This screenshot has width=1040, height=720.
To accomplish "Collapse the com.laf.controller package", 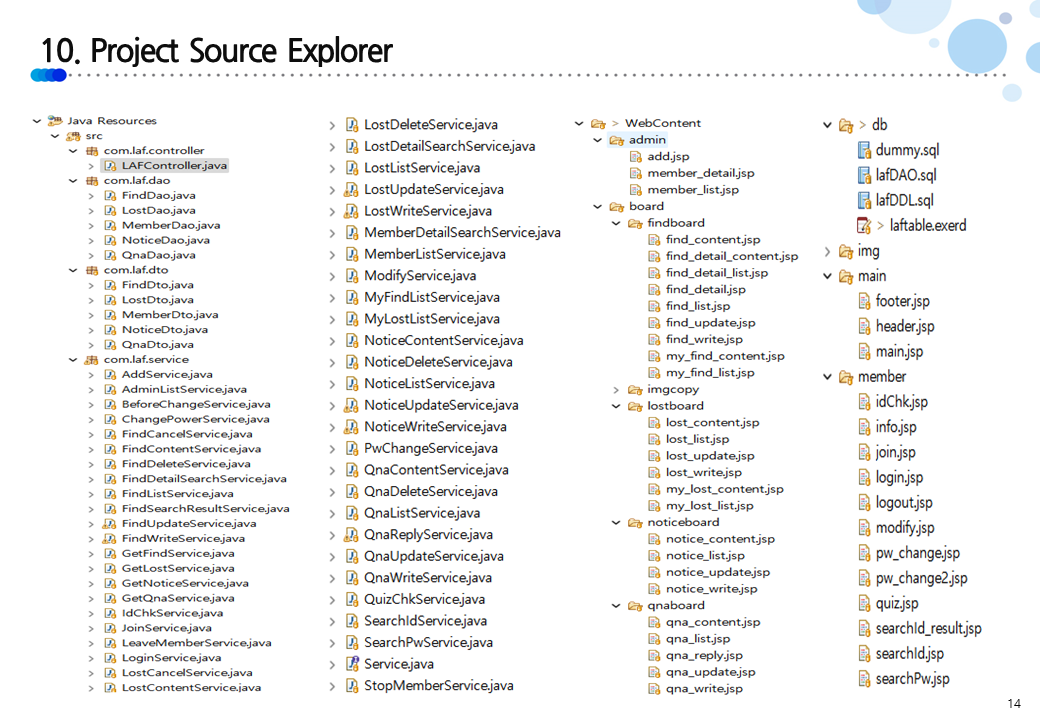I will click(x=73, y=151).
